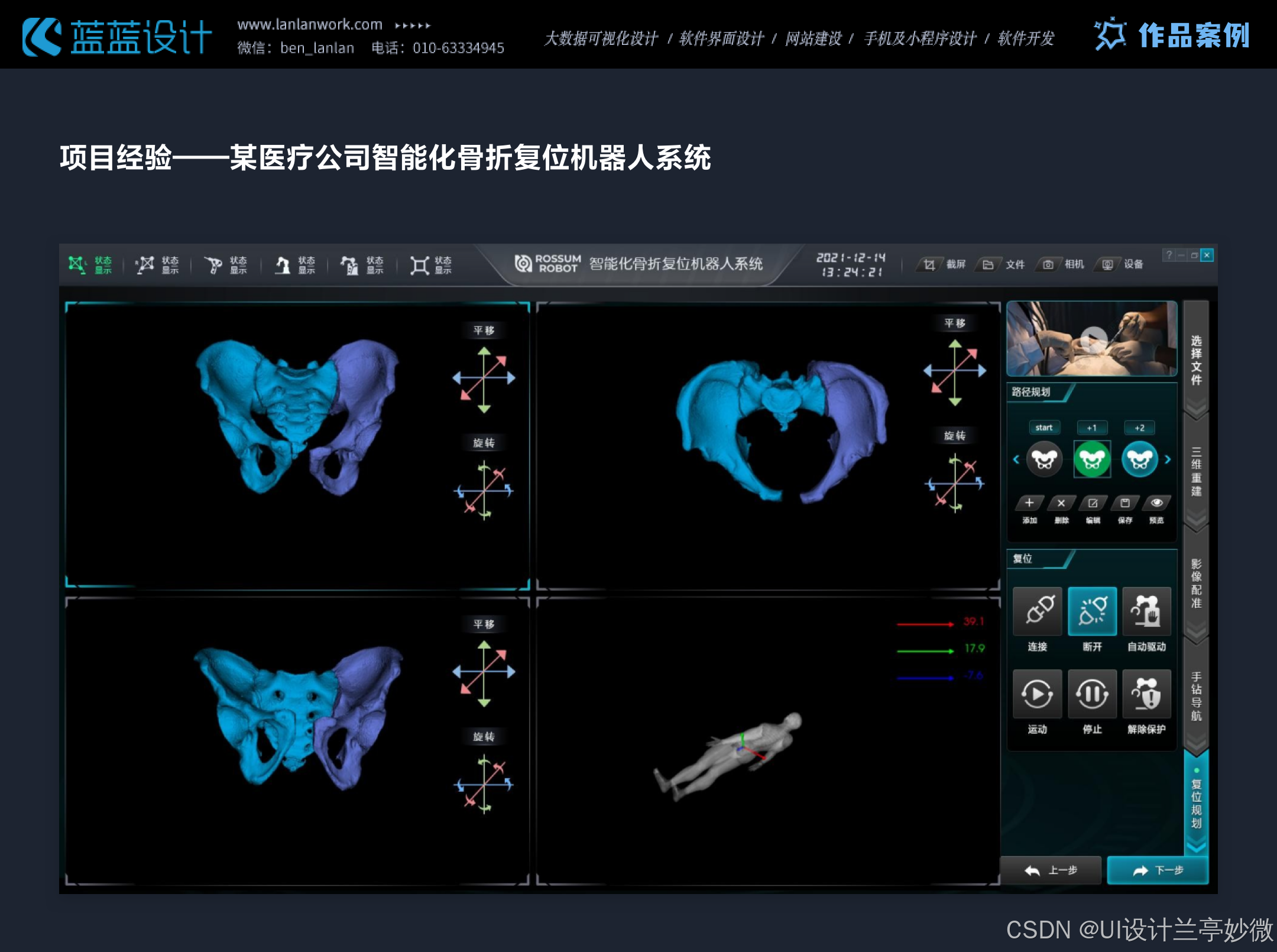
Task: Click the 添加 plus icon in path planning
Action: coord(1029,503)
